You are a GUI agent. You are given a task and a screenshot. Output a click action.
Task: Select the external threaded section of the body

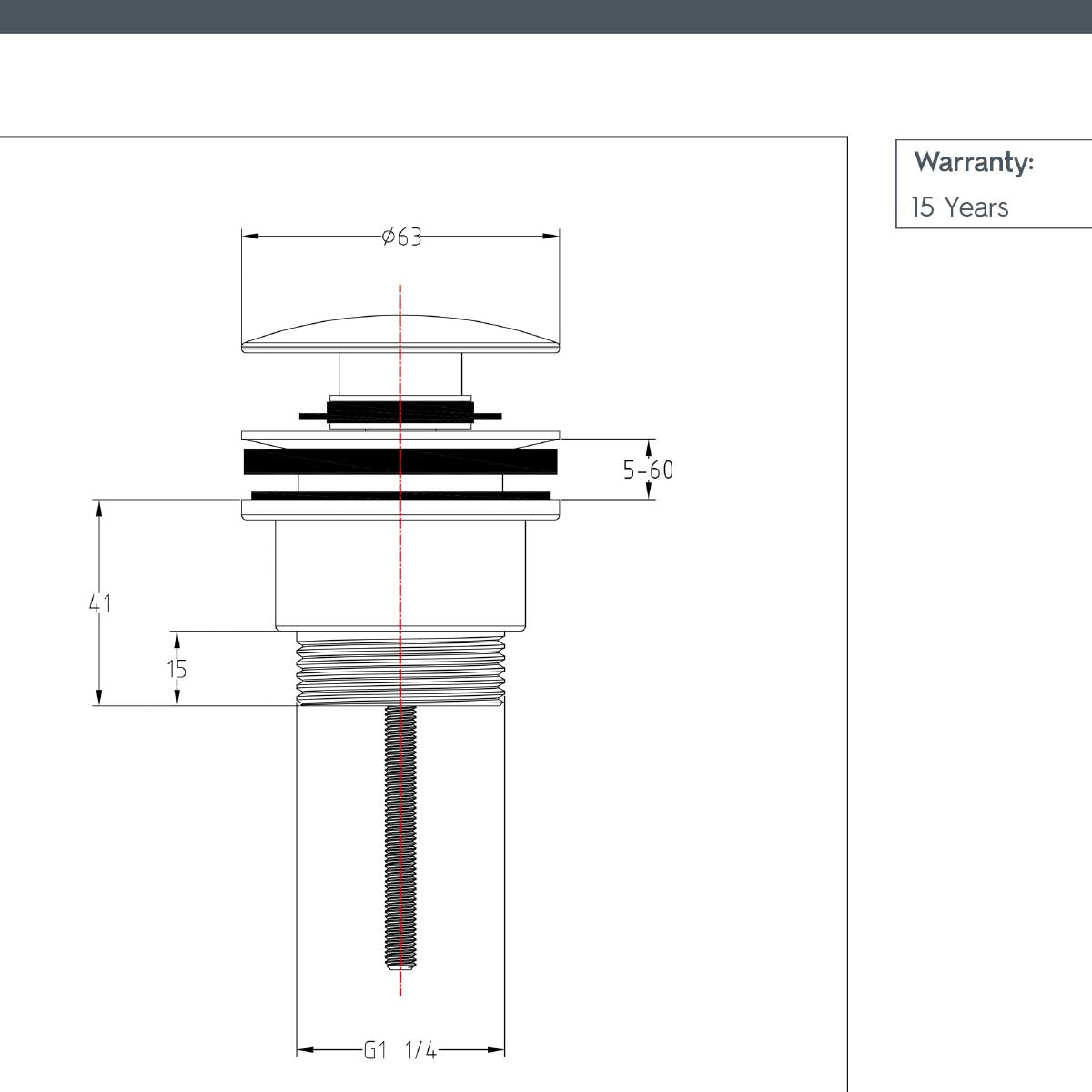click(400, 670)
